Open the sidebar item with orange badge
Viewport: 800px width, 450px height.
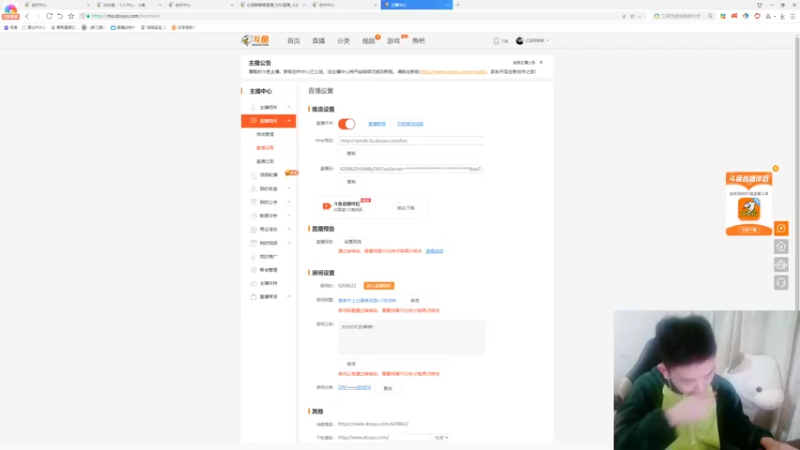pos(268,175)
